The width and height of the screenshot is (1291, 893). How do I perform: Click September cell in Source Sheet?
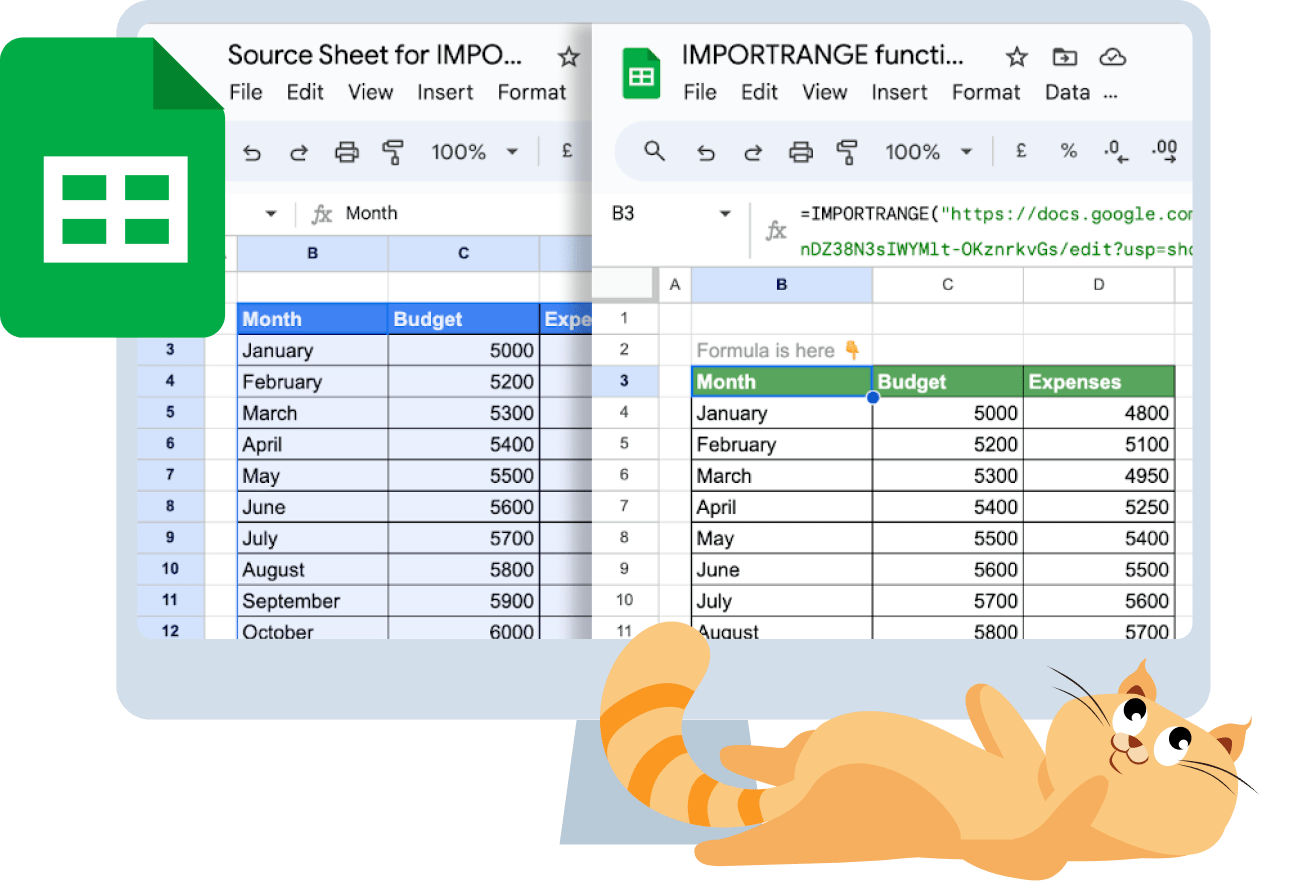312,601
